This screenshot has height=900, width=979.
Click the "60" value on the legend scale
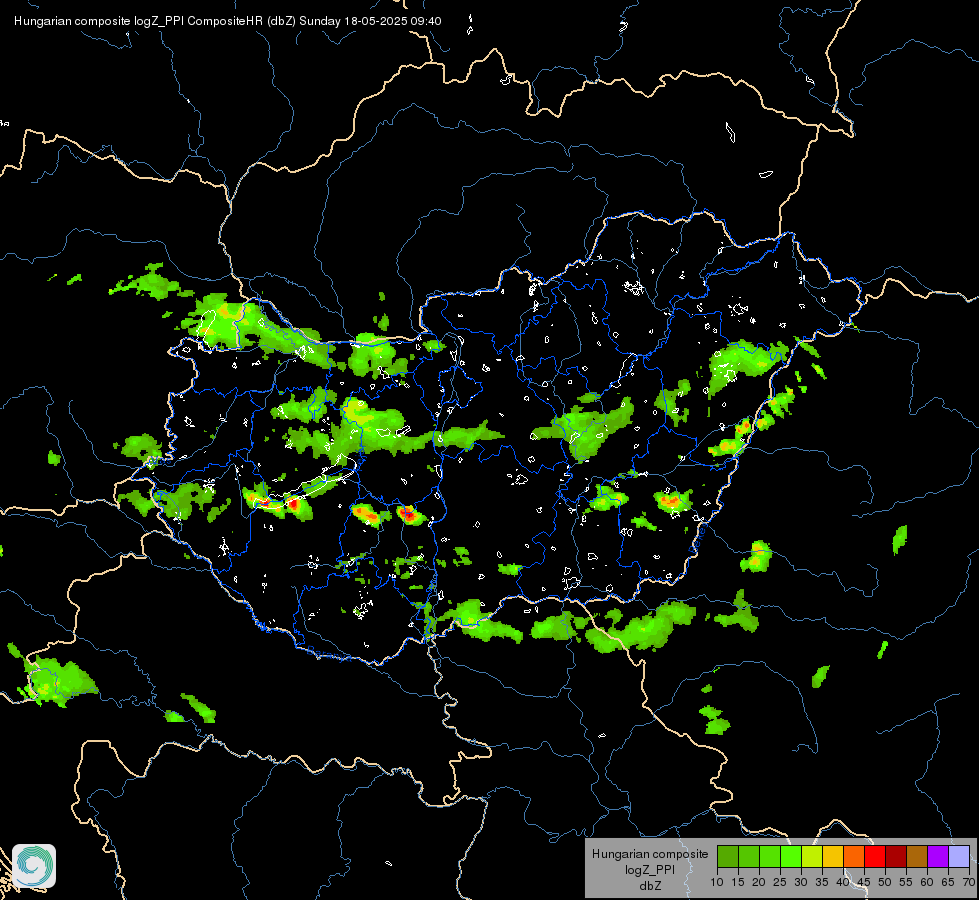click(x=927, y=883)
